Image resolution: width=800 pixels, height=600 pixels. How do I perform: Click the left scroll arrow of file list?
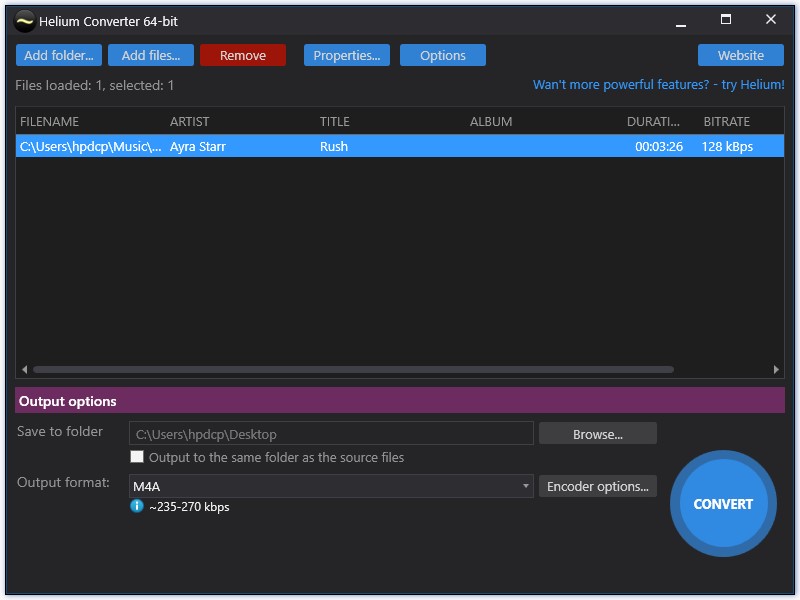[24, 369]
